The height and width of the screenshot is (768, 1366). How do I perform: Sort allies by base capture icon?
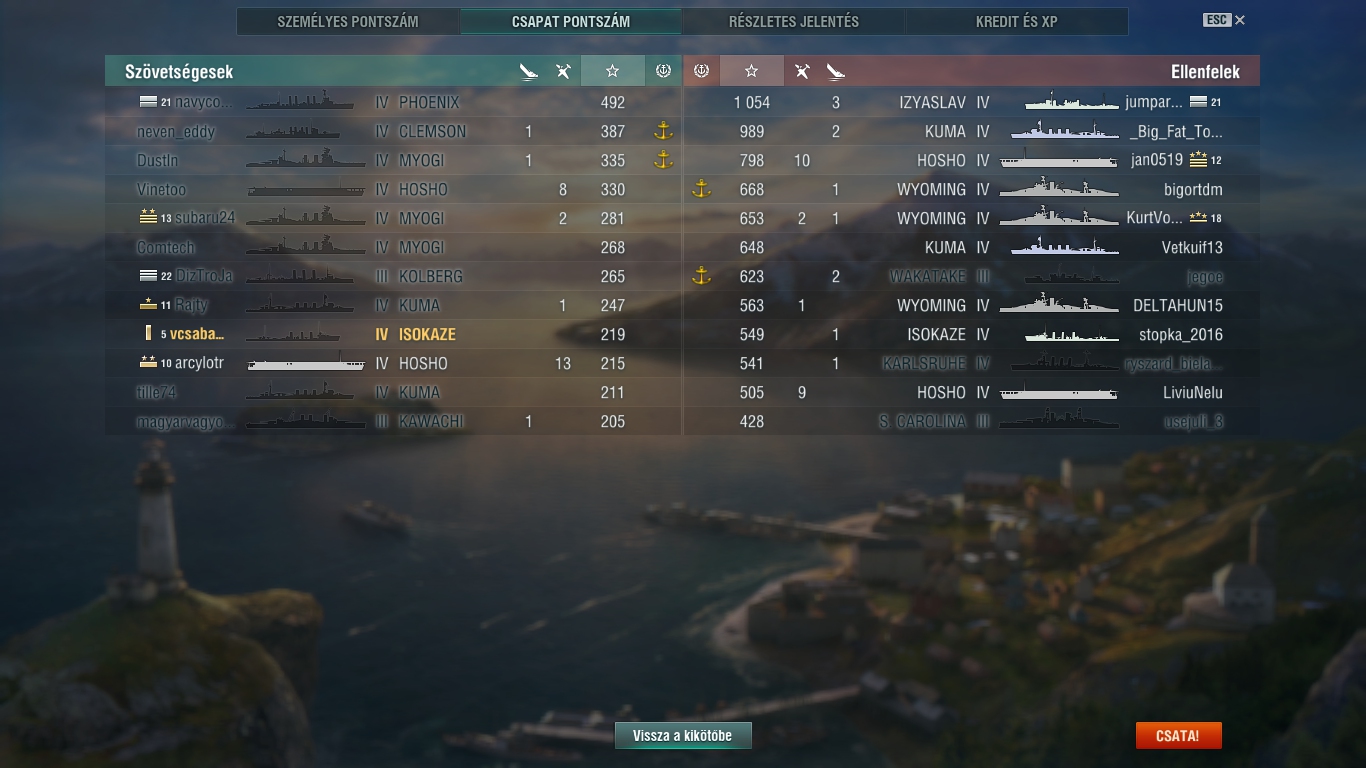point(662,71)
